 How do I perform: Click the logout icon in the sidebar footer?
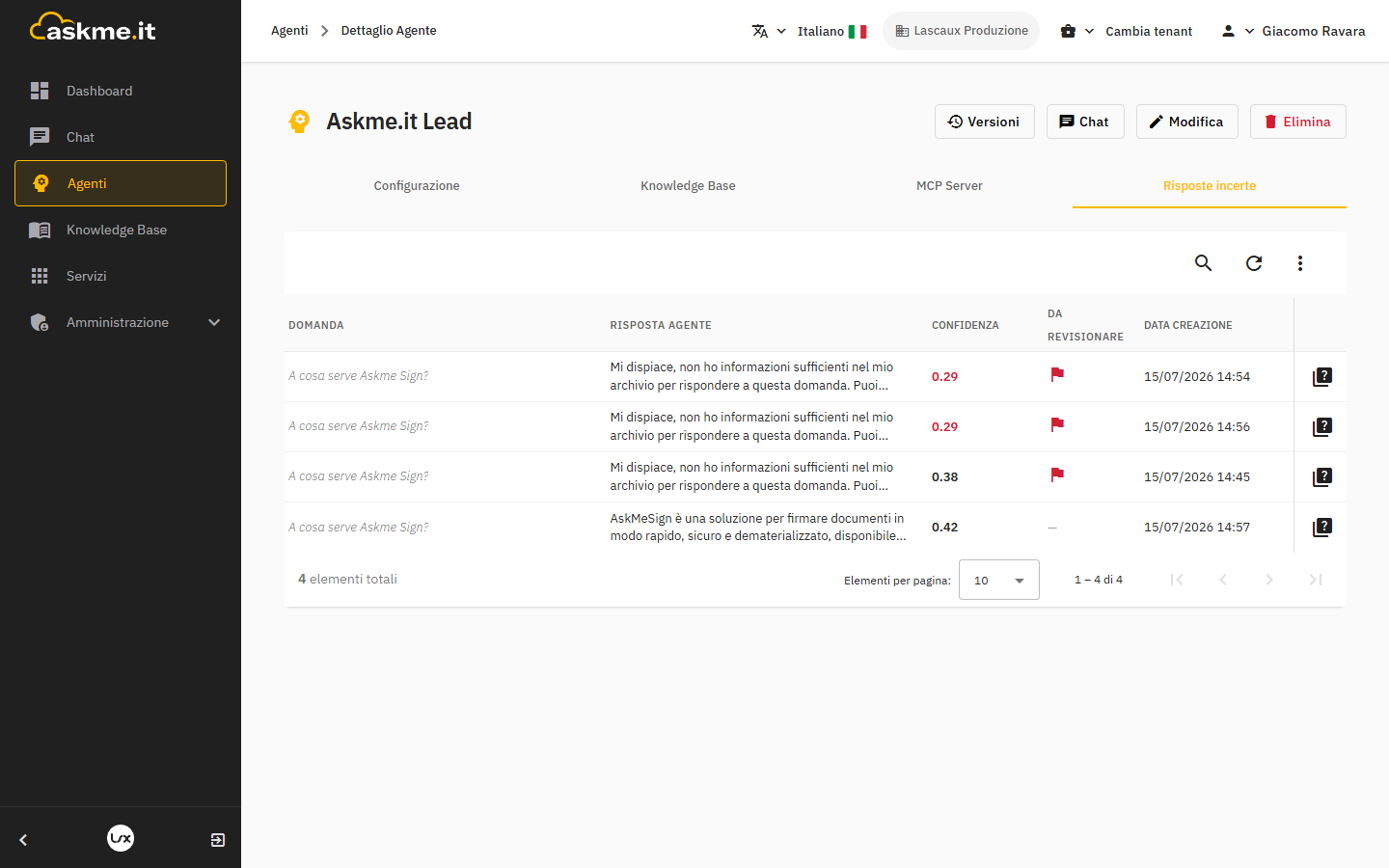click(218, 840)
